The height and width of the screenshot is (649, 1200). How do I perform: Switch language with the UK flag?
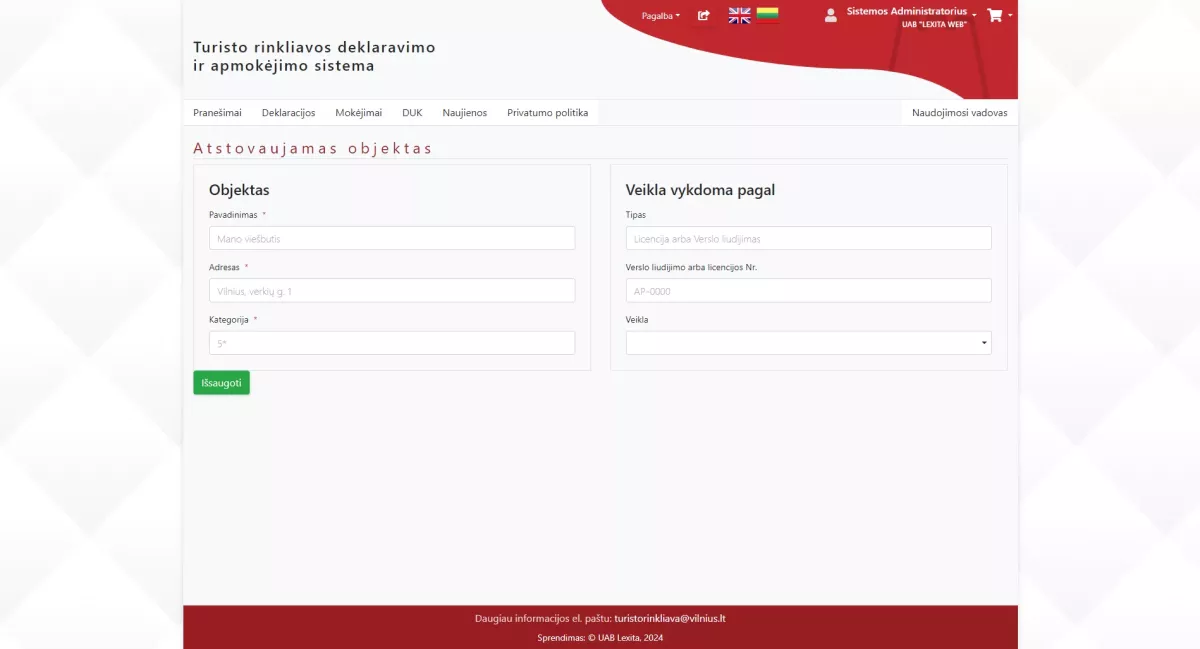739,15
